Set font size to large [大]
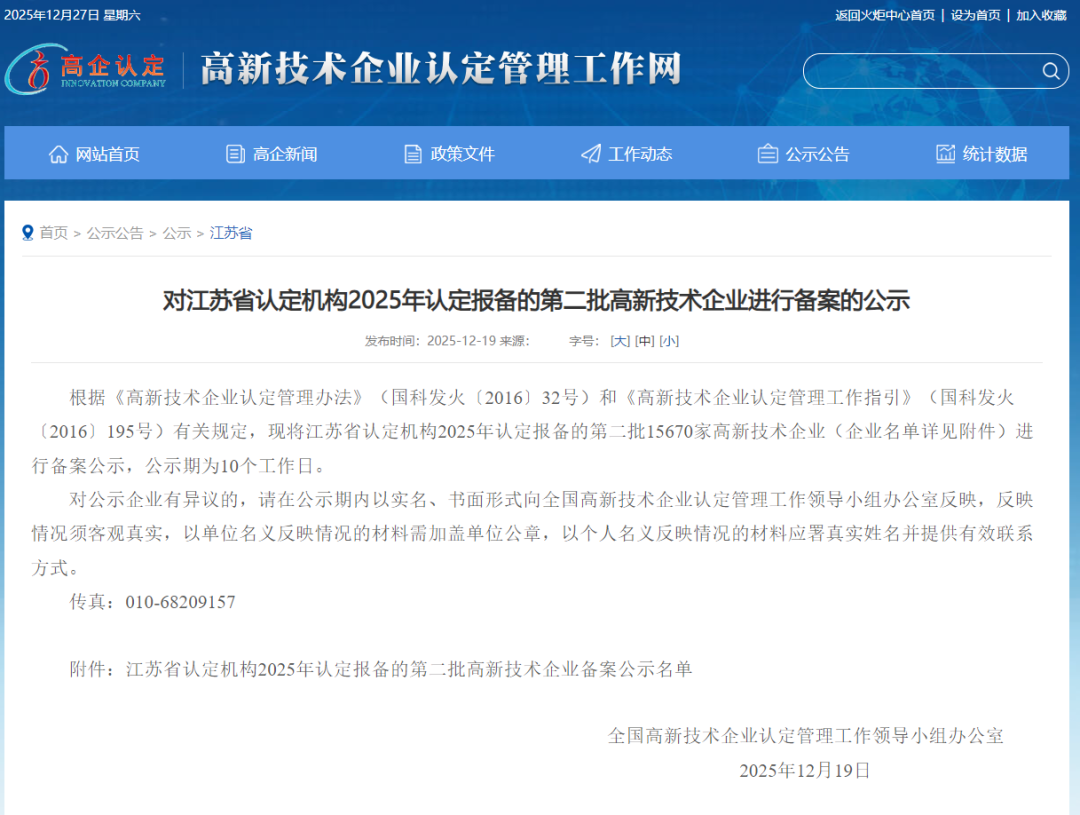 coord(620,341)
